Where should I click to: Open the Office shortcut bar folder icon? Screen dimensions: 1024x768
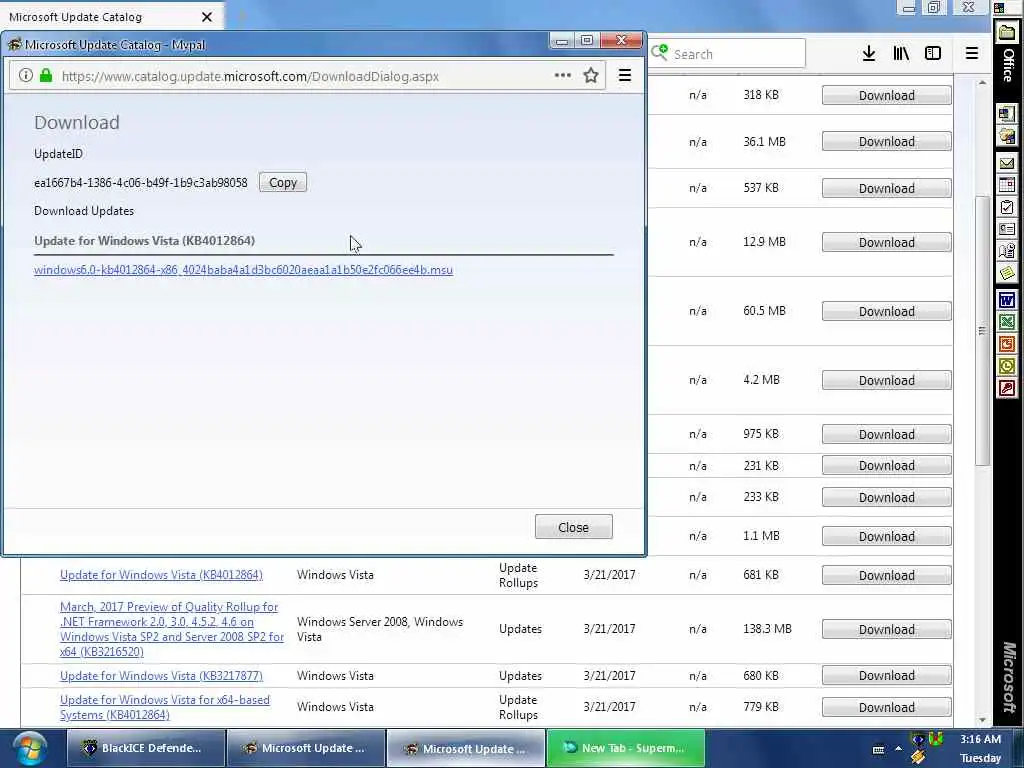pyautogui.click(x=1006, y=31)
